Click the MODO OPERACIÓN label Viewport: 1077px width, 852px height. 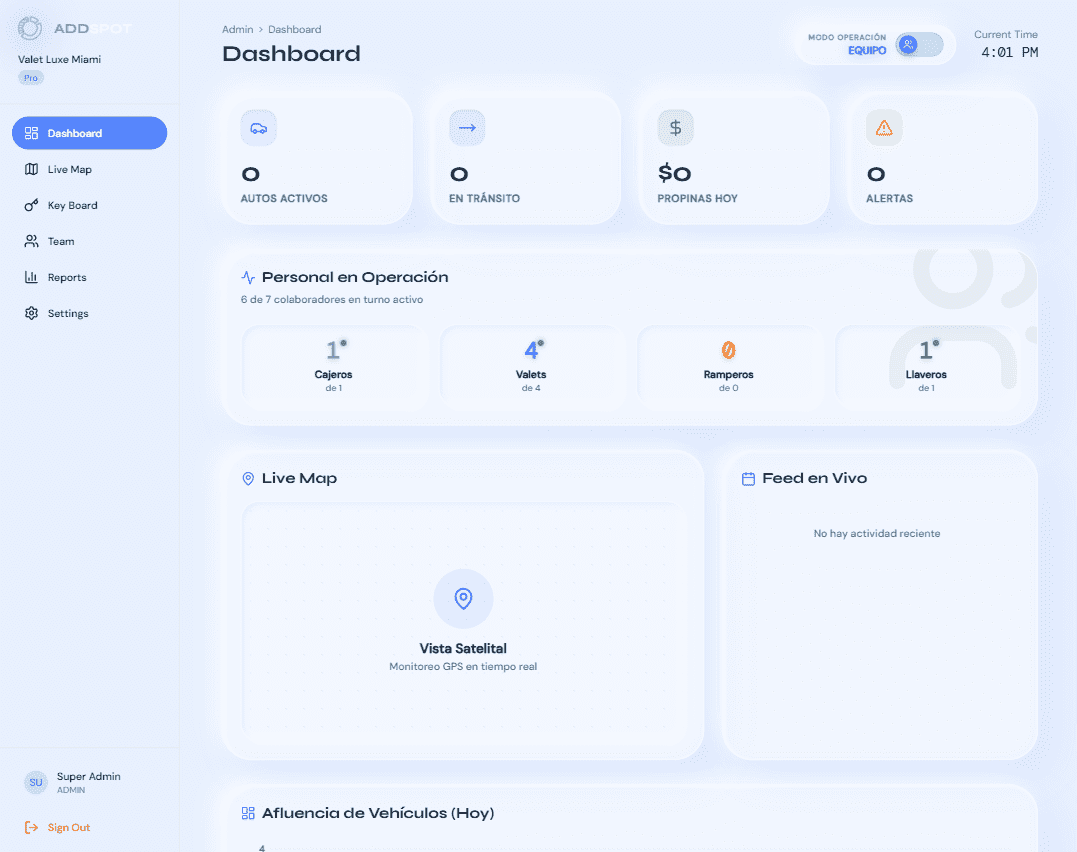[x=847, y=37]
